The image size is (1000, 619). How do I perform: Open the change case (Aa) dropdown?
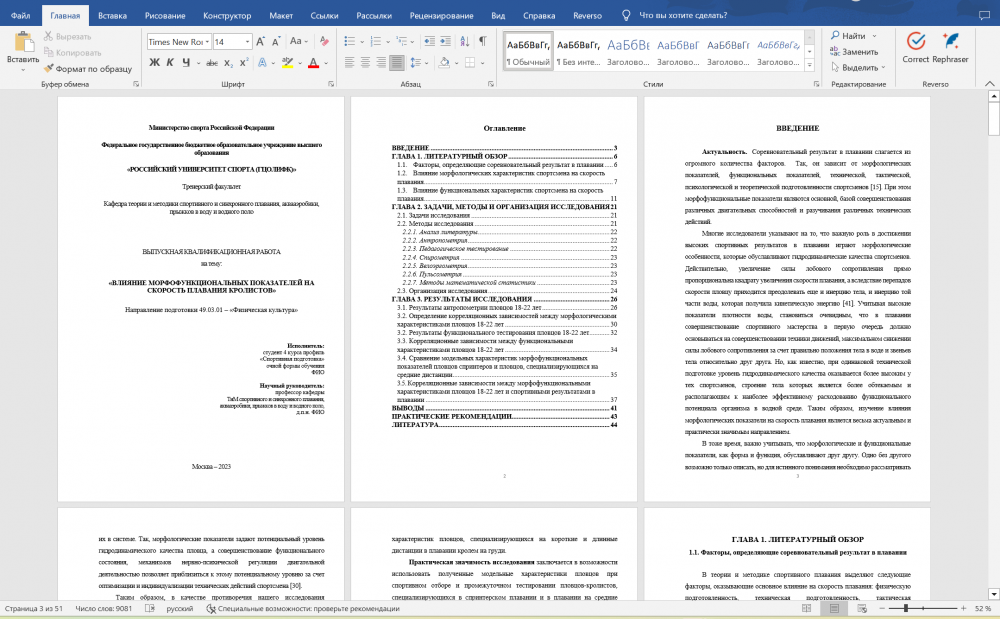click(298, 41)
